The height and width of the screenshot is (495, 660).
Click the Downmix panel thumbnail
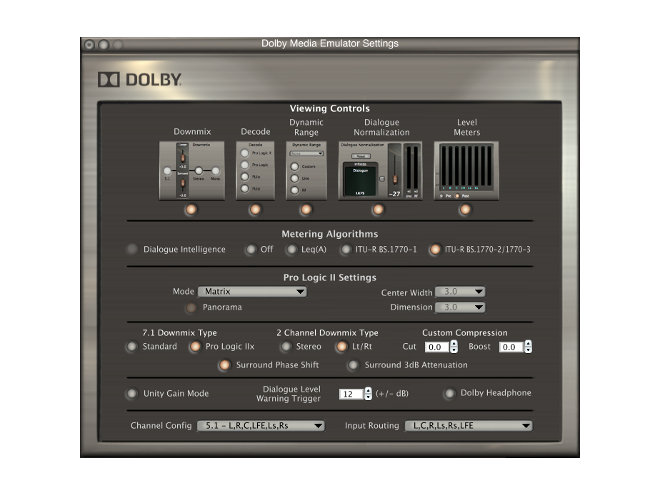192,170
